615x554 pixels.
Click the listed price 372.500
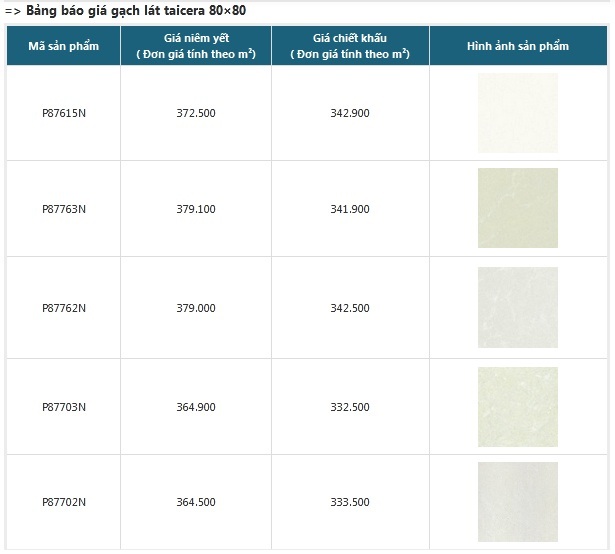point(196,113)
